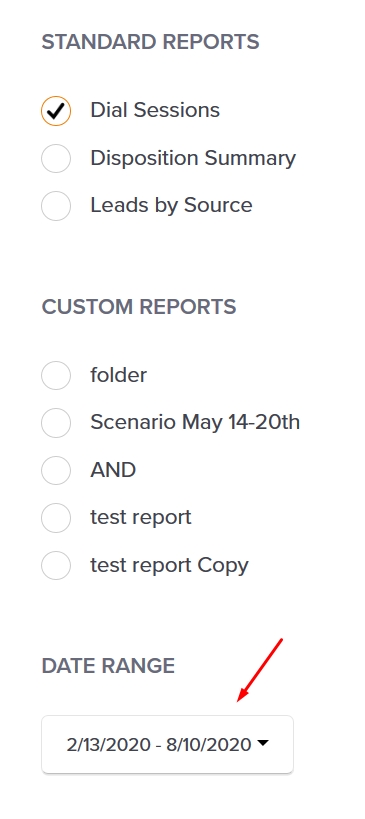
Task: Toggle the radio circle next to AND
Action: 56,470
